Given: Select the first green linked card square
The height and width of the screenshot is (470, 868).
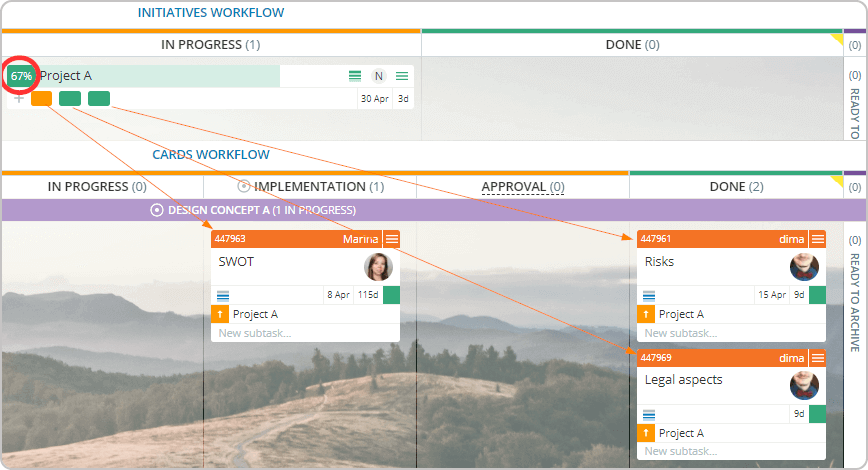Looking at the screenshot, I should [x=70, y=99].
